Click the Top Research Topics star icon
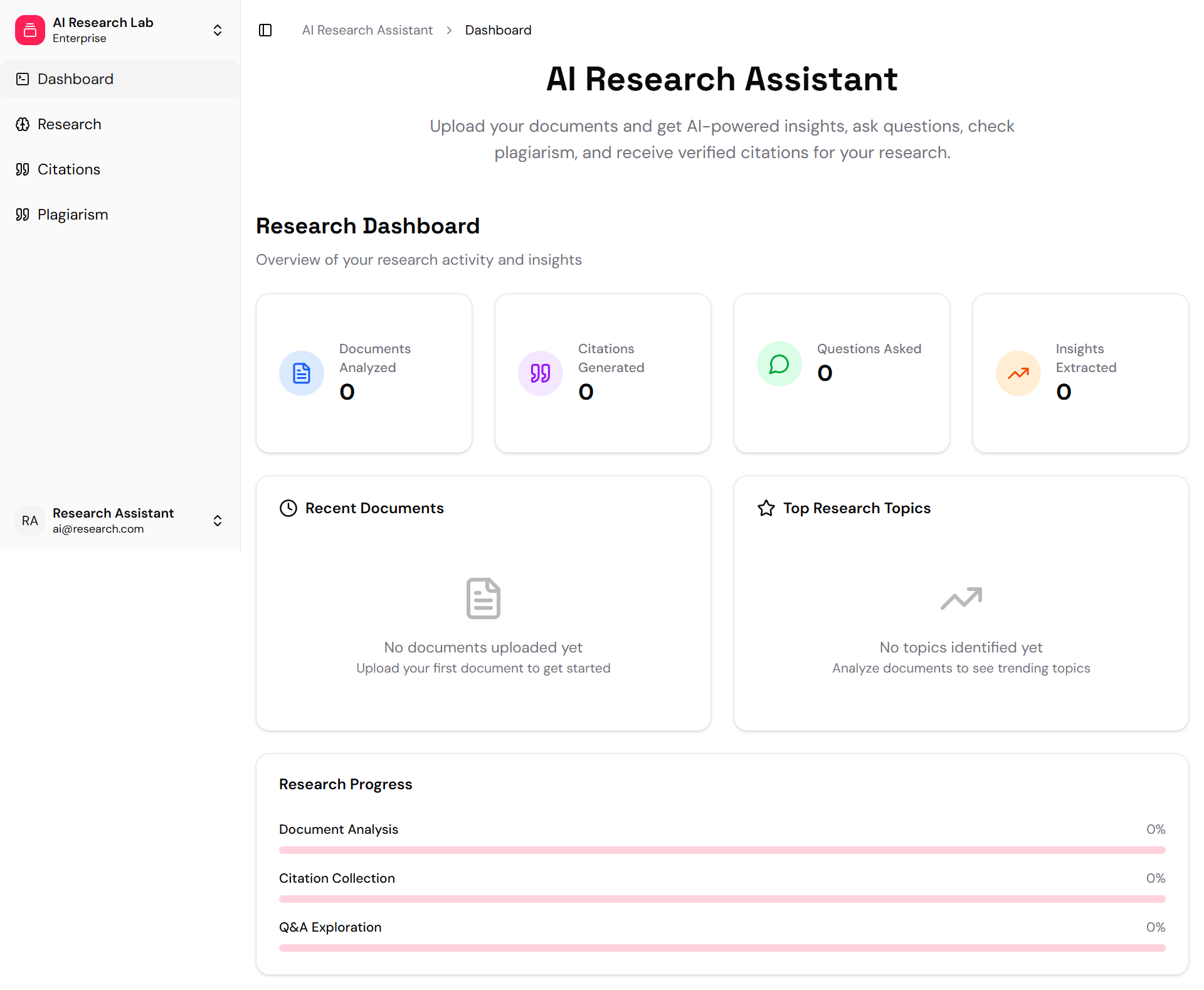Screen dimensions: 1204x990 tap(766, 508)
